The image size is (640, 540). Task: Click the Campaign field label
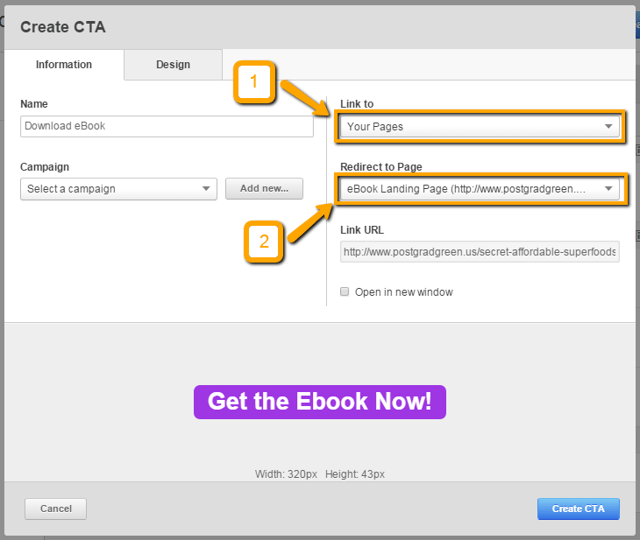tap(45, 167)
